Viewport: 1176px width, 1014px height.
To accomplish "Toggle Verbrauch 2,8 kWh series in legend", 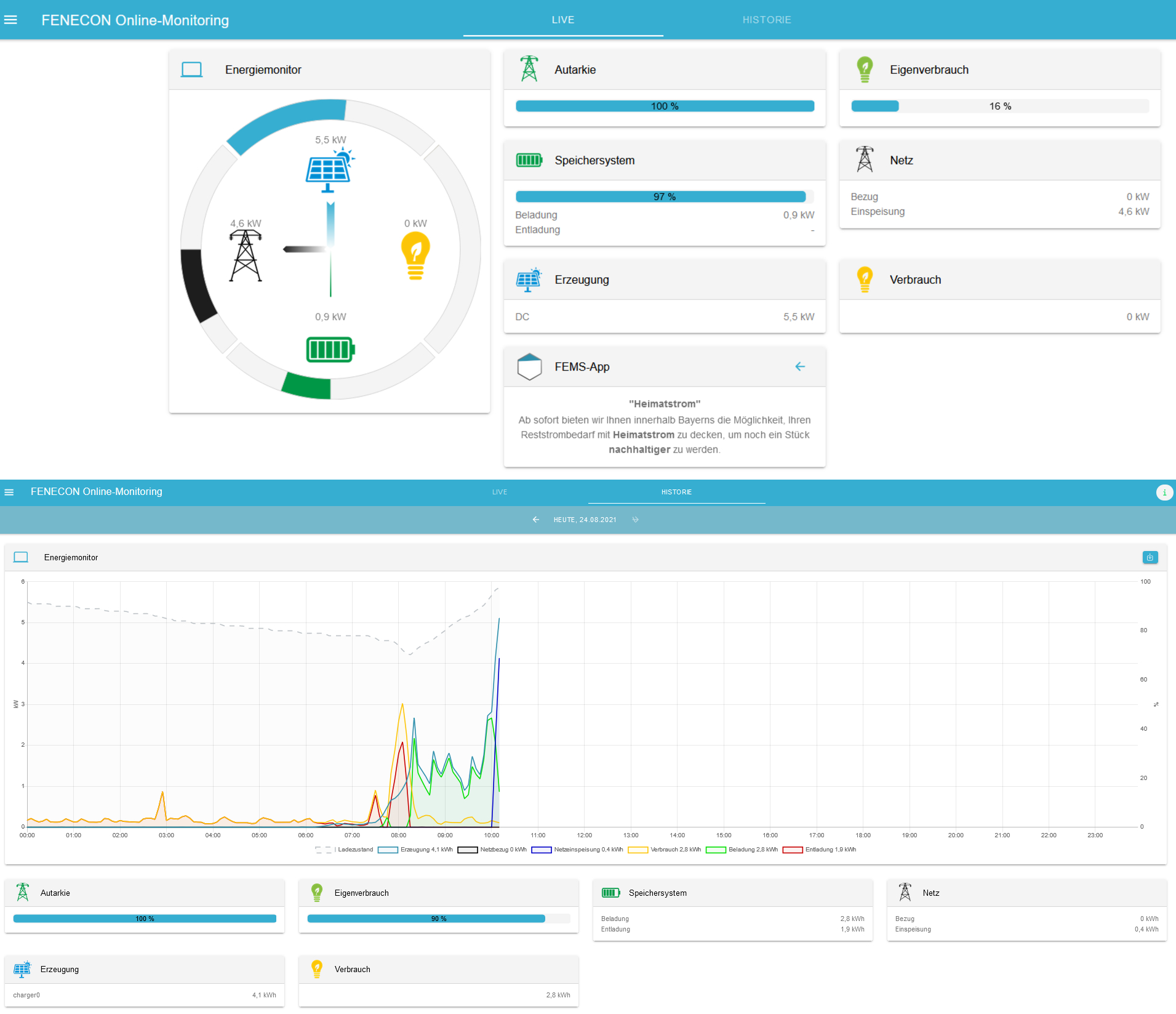I will point(665,850).
